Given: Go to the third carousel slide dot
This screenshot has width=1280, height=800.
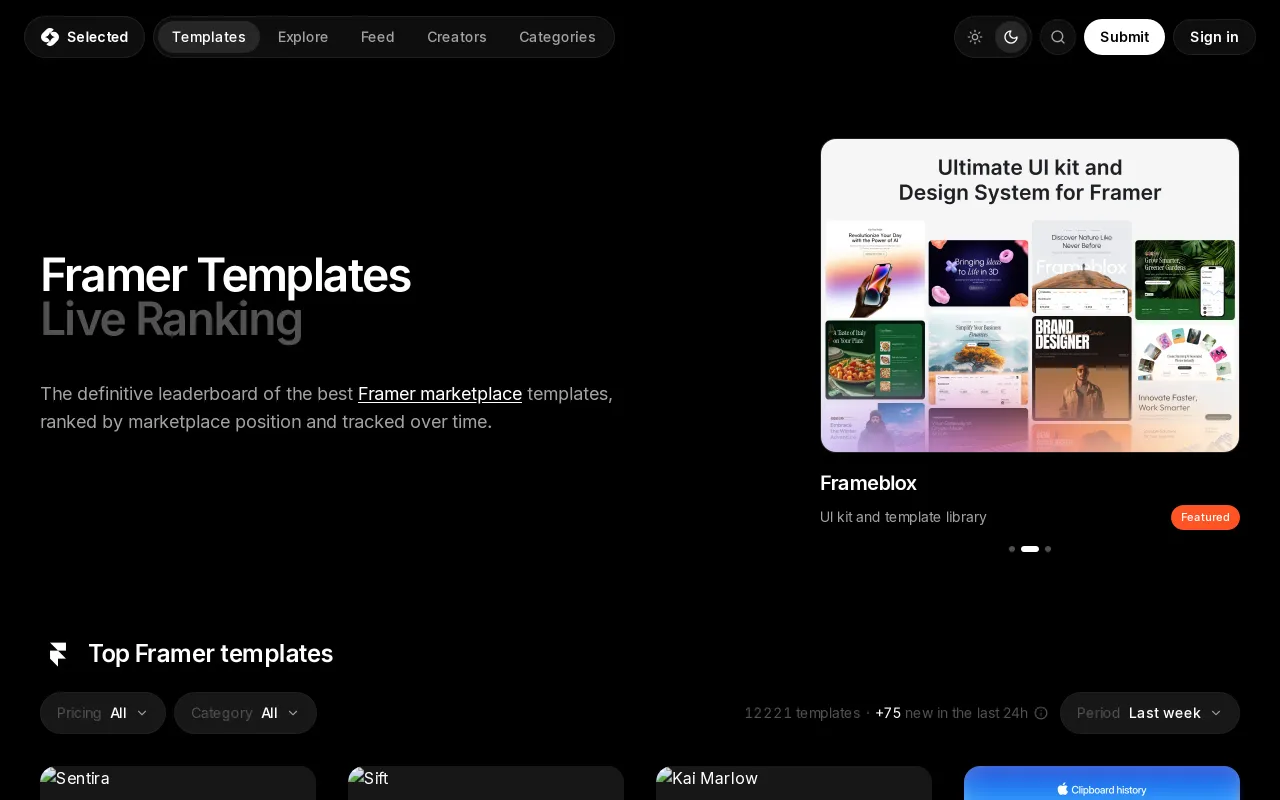Looking at the screenshot, I should click(x=1048, y=549).
